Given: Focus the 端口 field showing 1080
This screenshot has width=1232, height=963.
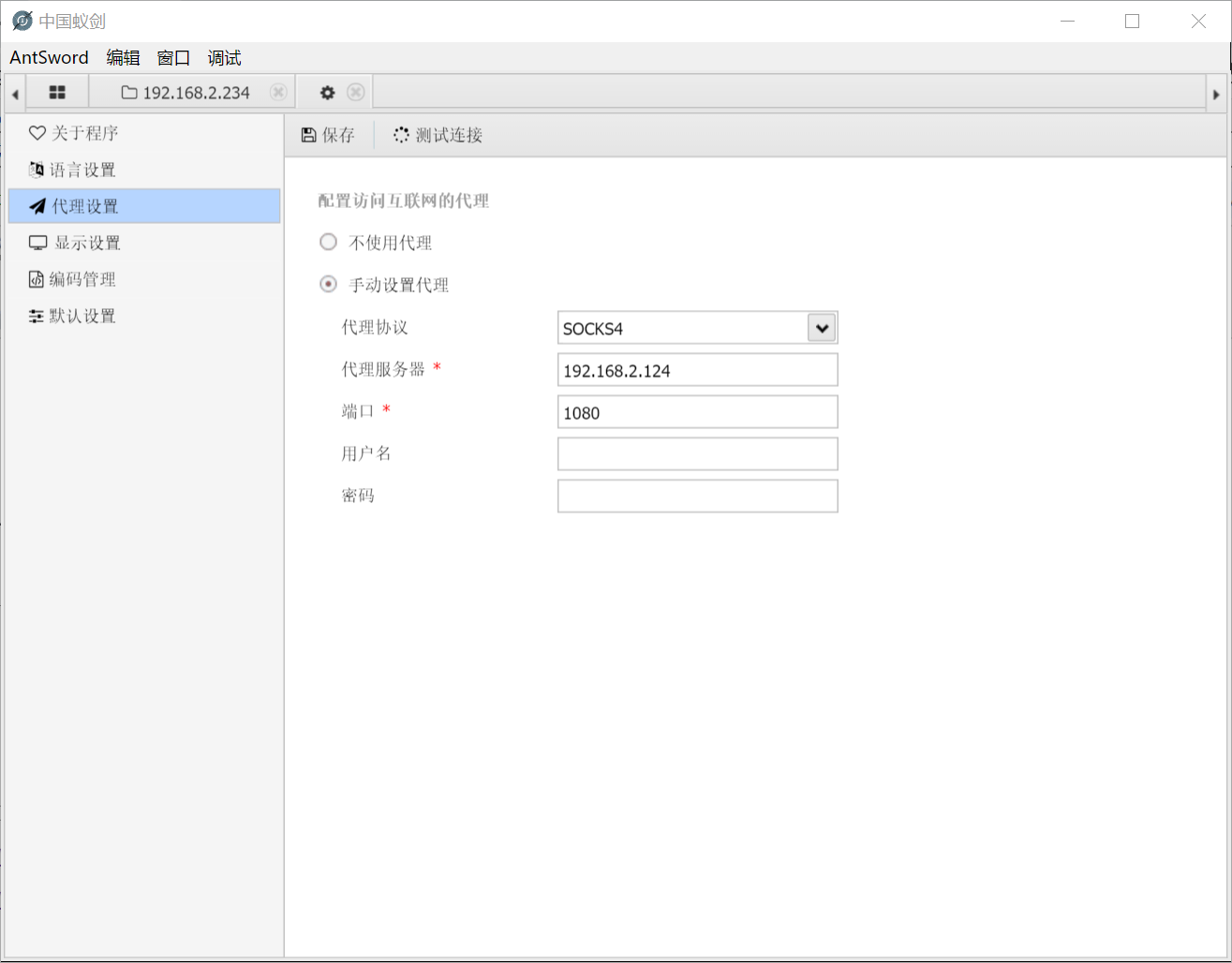Looking at the screenshot, I should [x=697, y=412].
